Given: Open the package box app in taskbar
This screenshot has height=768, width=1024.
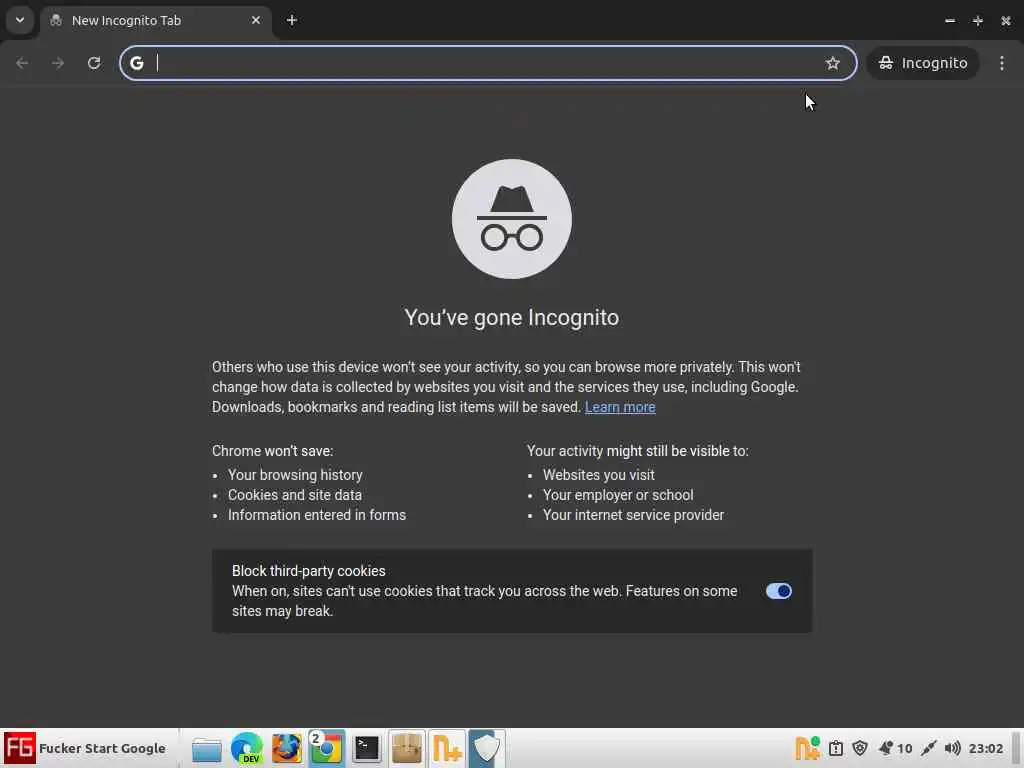Looking at the screenshot, I should (x=406, y=748).
